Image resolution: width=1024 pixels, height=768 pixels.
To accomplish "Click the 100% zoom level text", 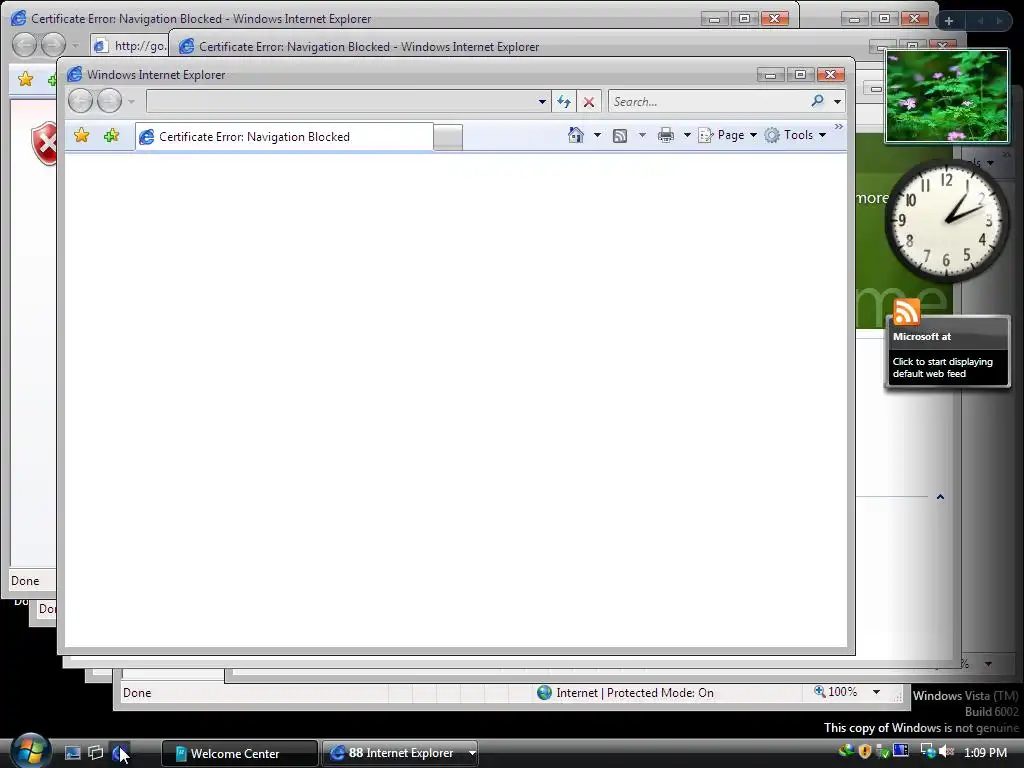I will pos(842,692).
